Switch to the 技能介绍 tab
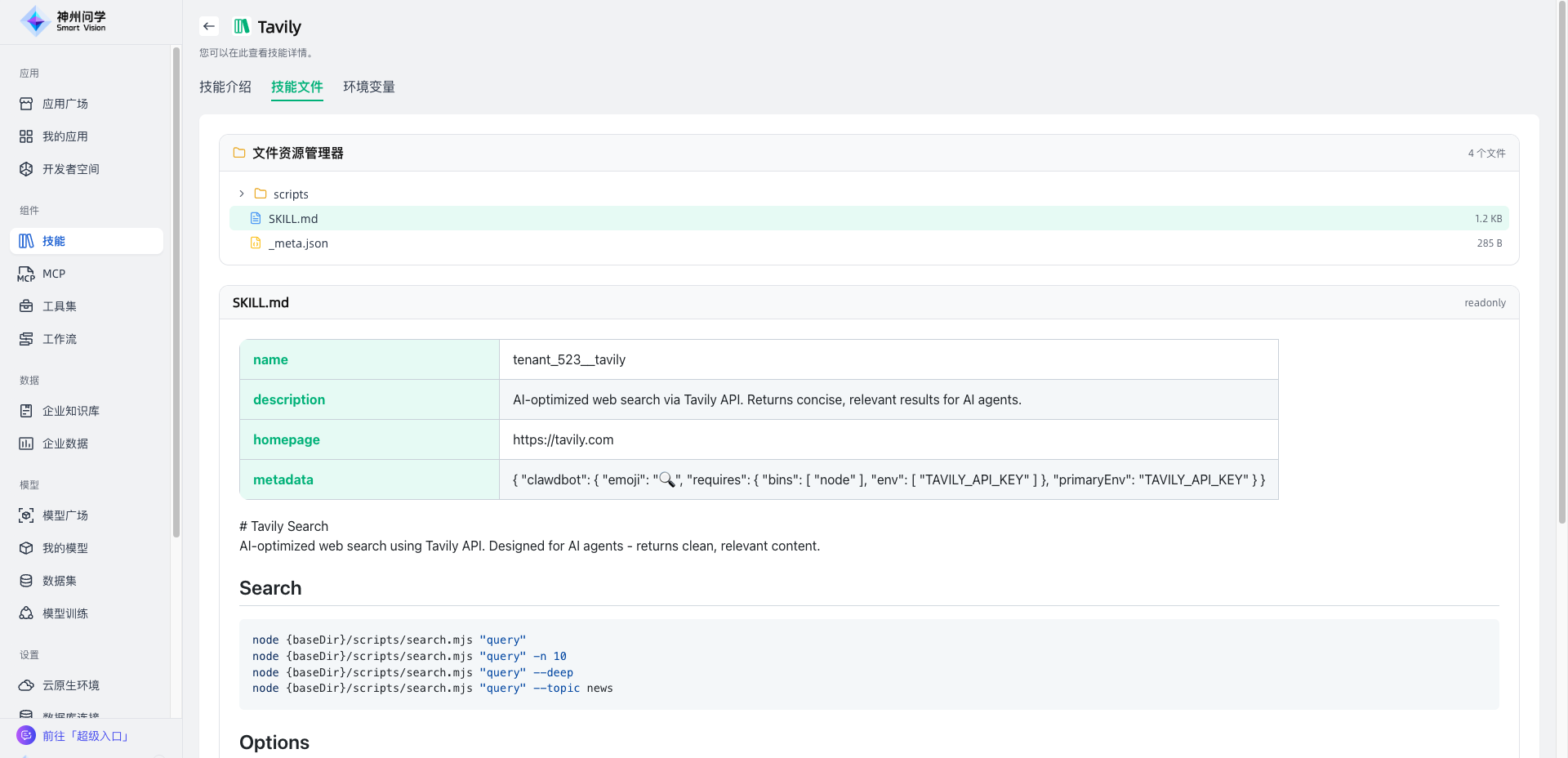This screenshot has height=758, width=1568. coord(225,87)
